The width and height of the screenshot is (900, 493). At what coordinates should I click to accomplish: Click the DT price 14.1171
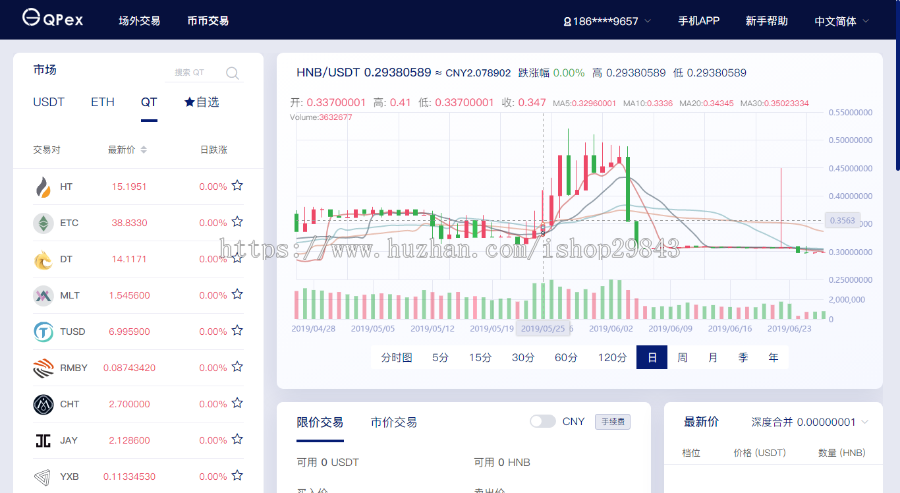tap(129, 259)
